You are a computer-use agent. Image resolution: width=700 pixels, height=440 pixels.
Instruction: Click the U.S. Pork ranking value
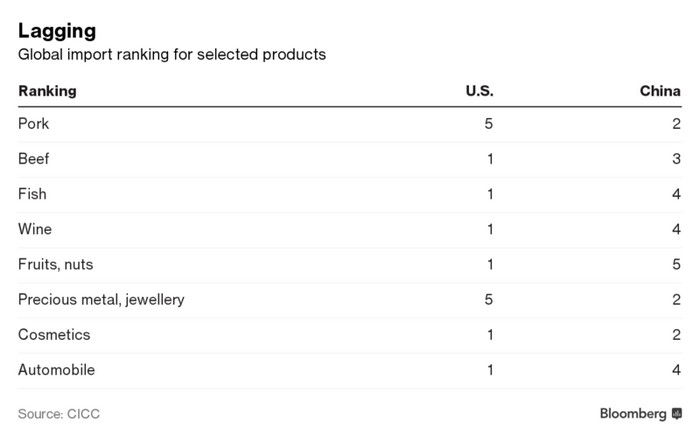point(488,124)
